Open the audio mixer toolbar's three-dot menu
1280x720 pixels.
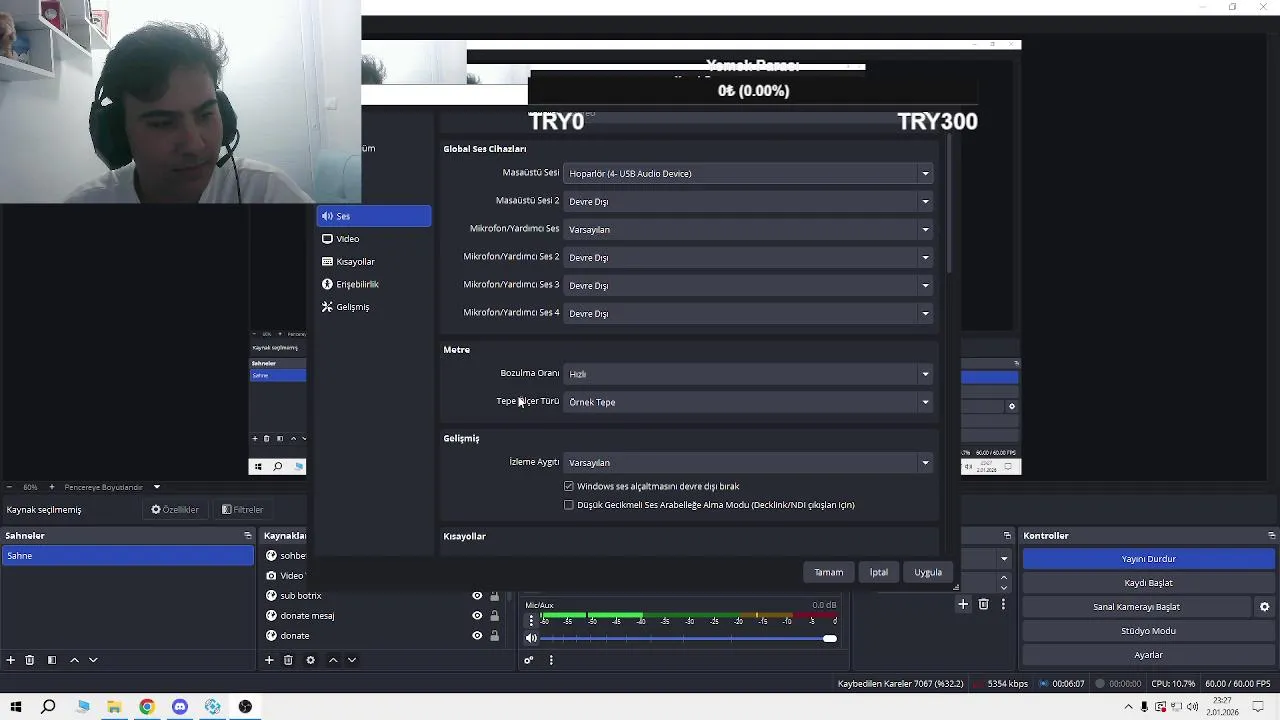[x=550, y=660]
